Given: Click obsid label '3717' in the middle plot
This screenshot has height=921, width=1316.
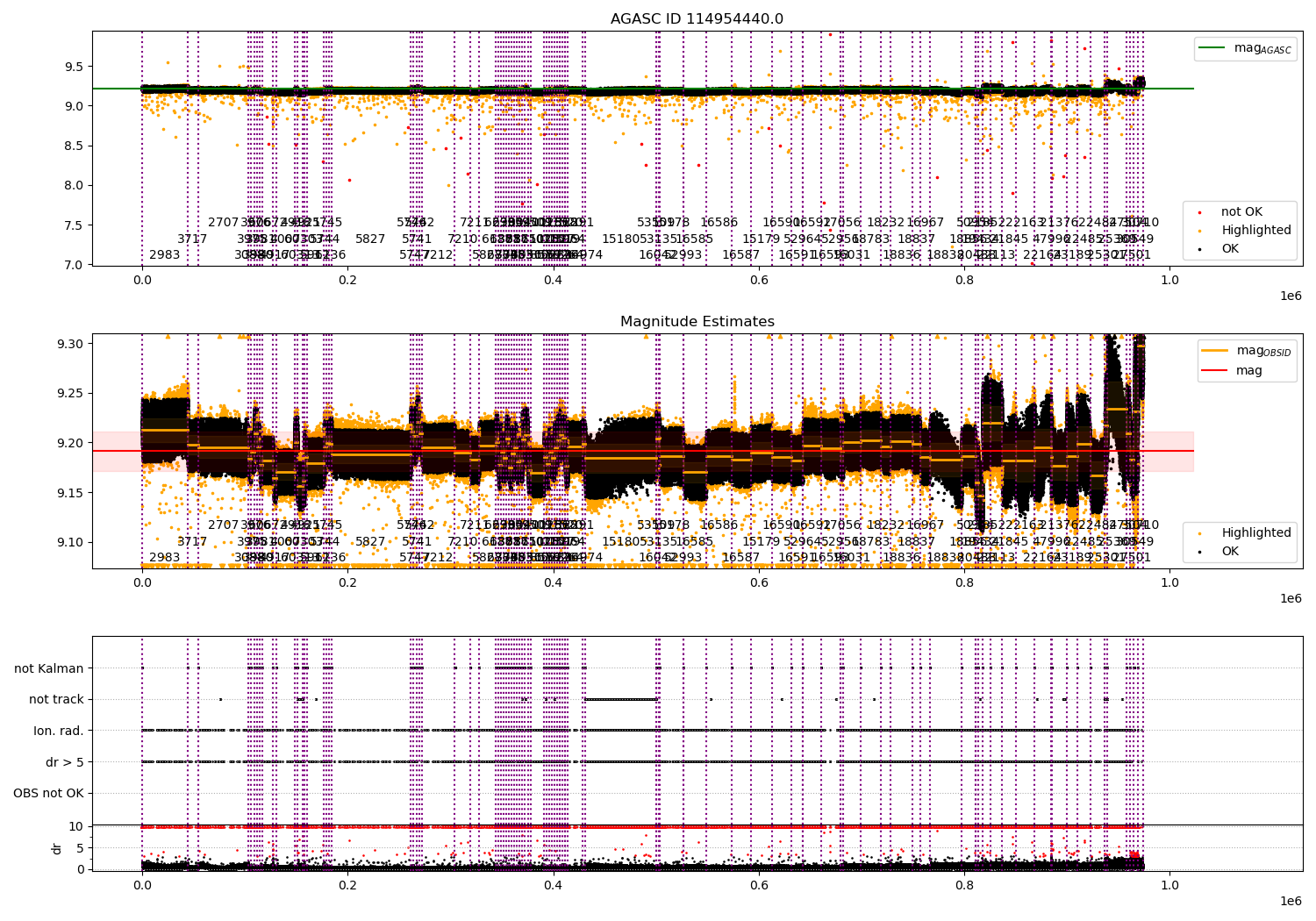Looking at the screenshot, I should point(192,542).
